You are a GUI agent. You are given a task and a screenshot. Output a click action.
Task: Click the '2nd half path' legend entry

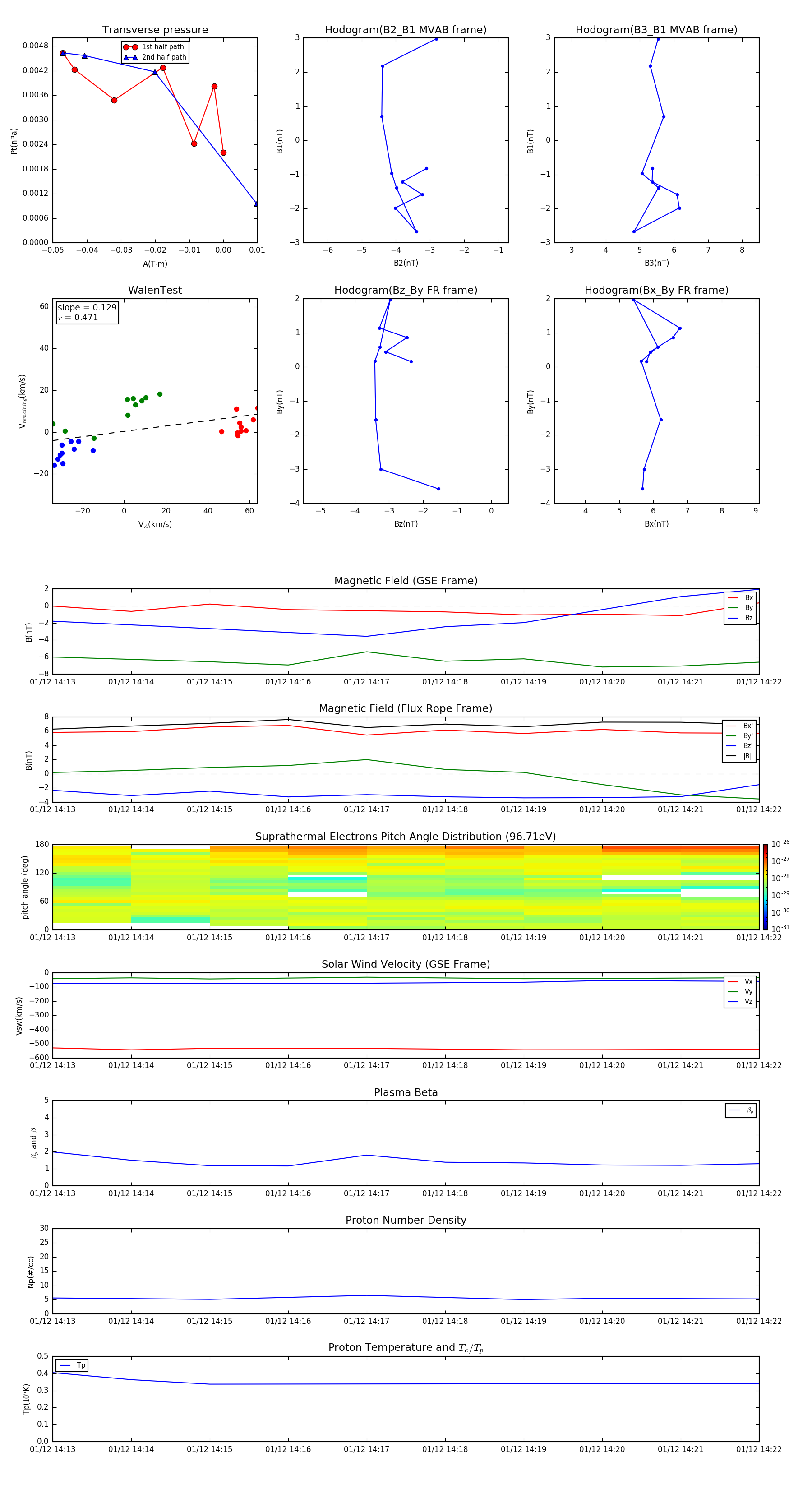pyautogui.click(x=155, y=57)
